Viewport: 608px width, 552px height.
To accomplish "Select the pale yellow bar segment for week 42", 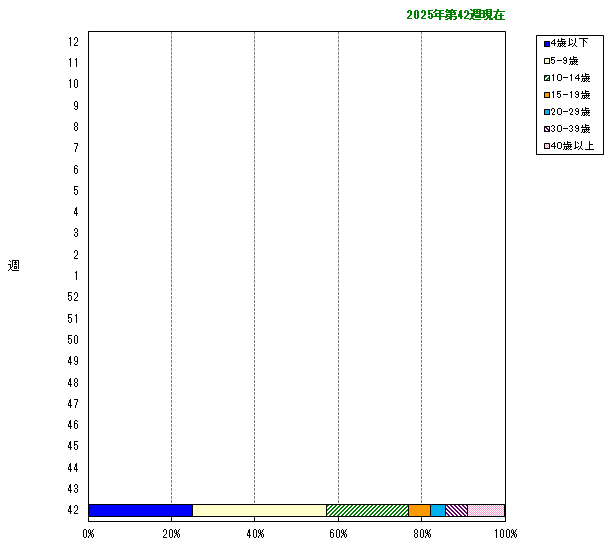I will click(x=259, y=510).
